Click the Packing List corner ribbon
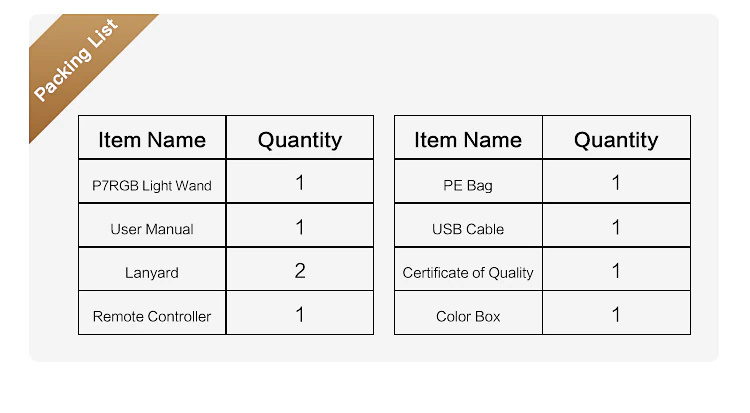750x413 pixels. 77,60
